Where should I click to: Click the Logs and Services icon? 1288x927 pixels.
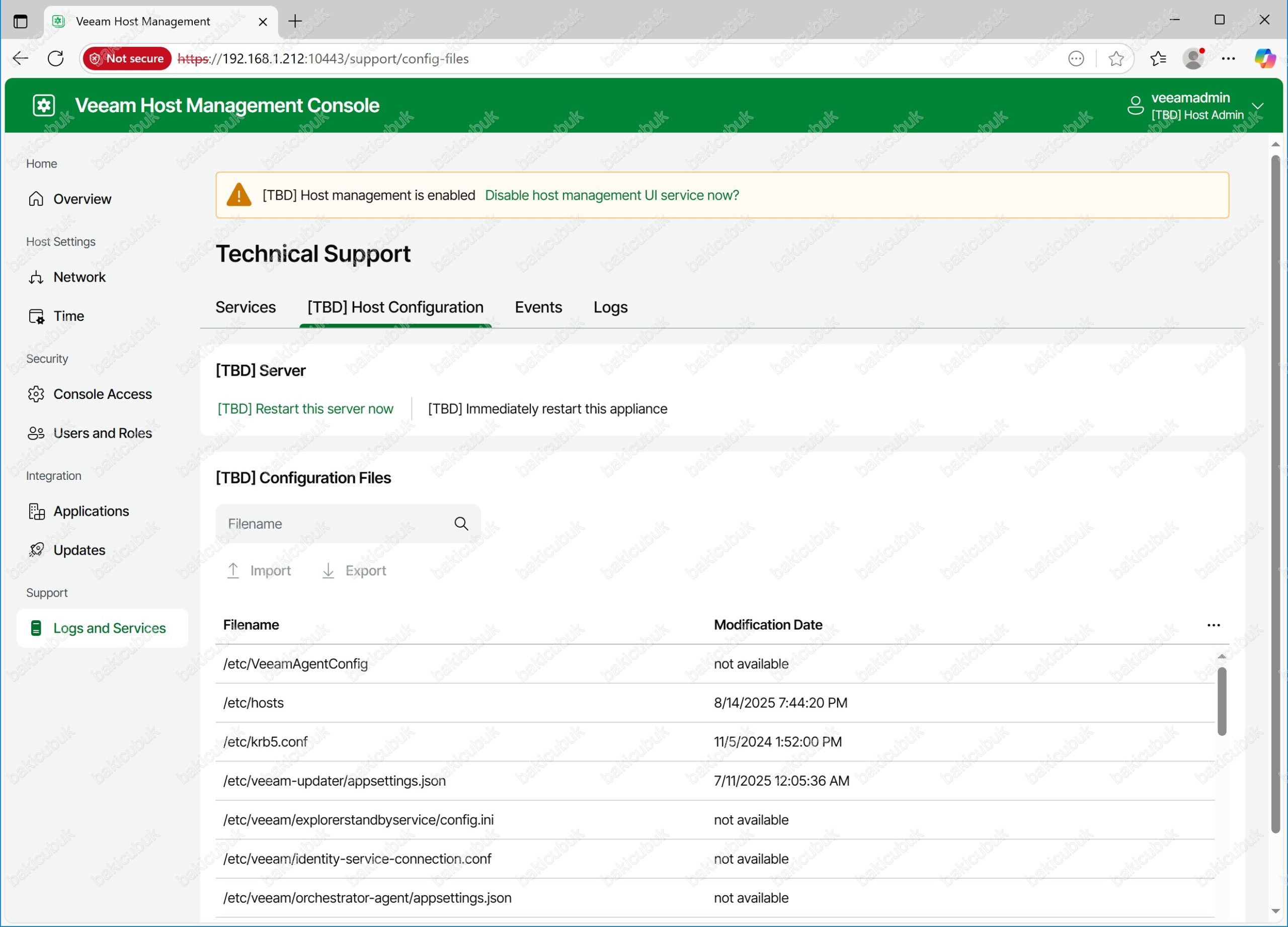point(36,628)
